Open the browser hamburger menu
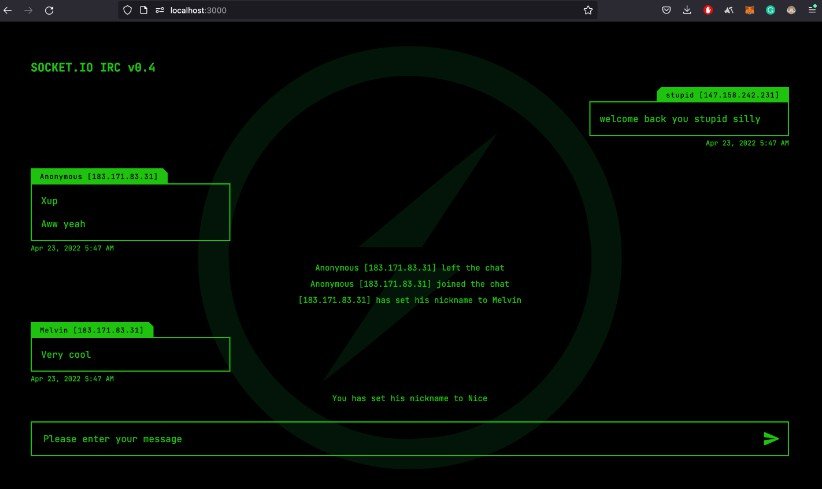 tap(812, 10)
